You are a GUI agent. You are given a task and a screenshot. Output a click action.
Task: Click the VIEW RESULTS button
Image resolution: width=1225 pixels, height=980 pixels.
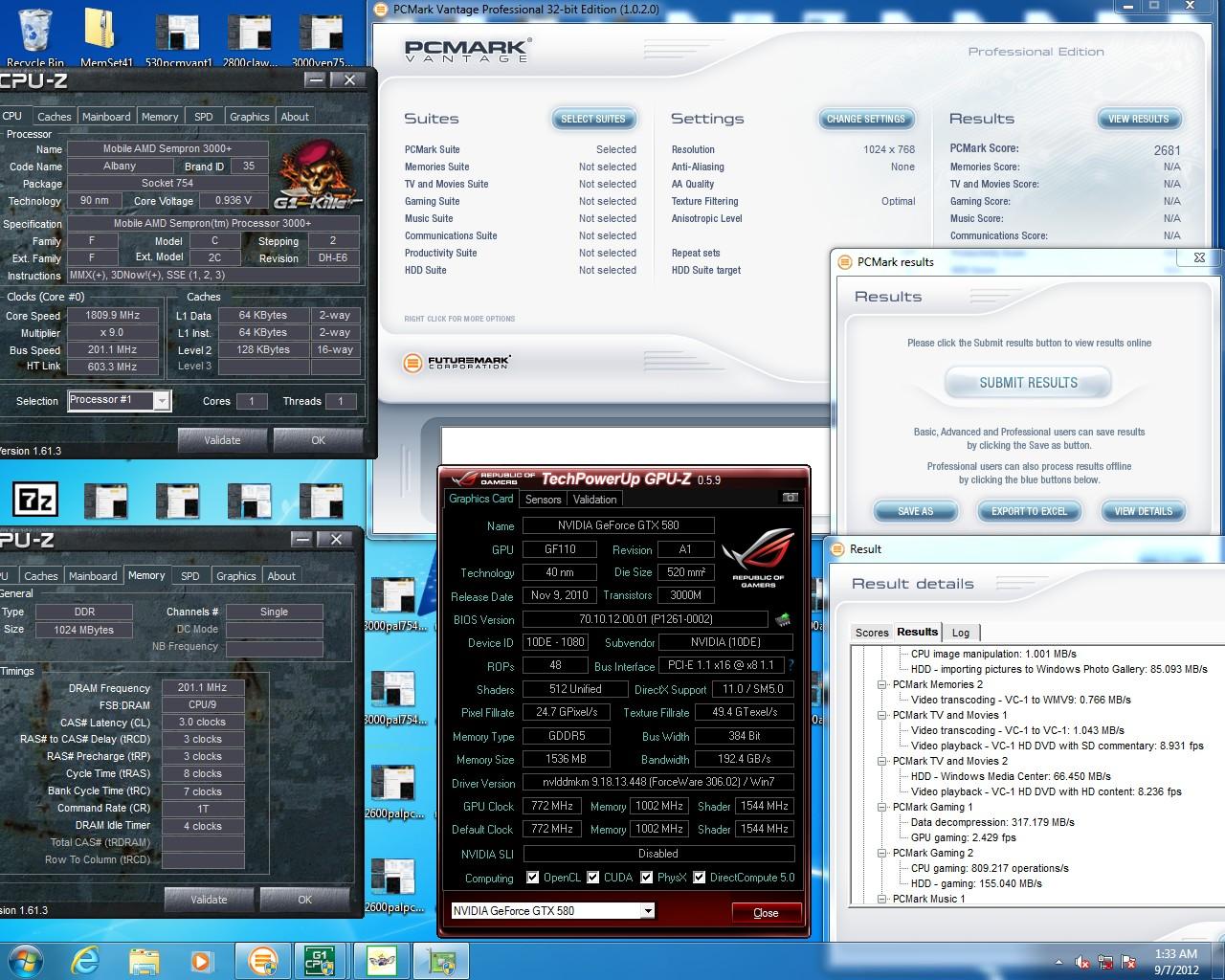(1139, 119)
